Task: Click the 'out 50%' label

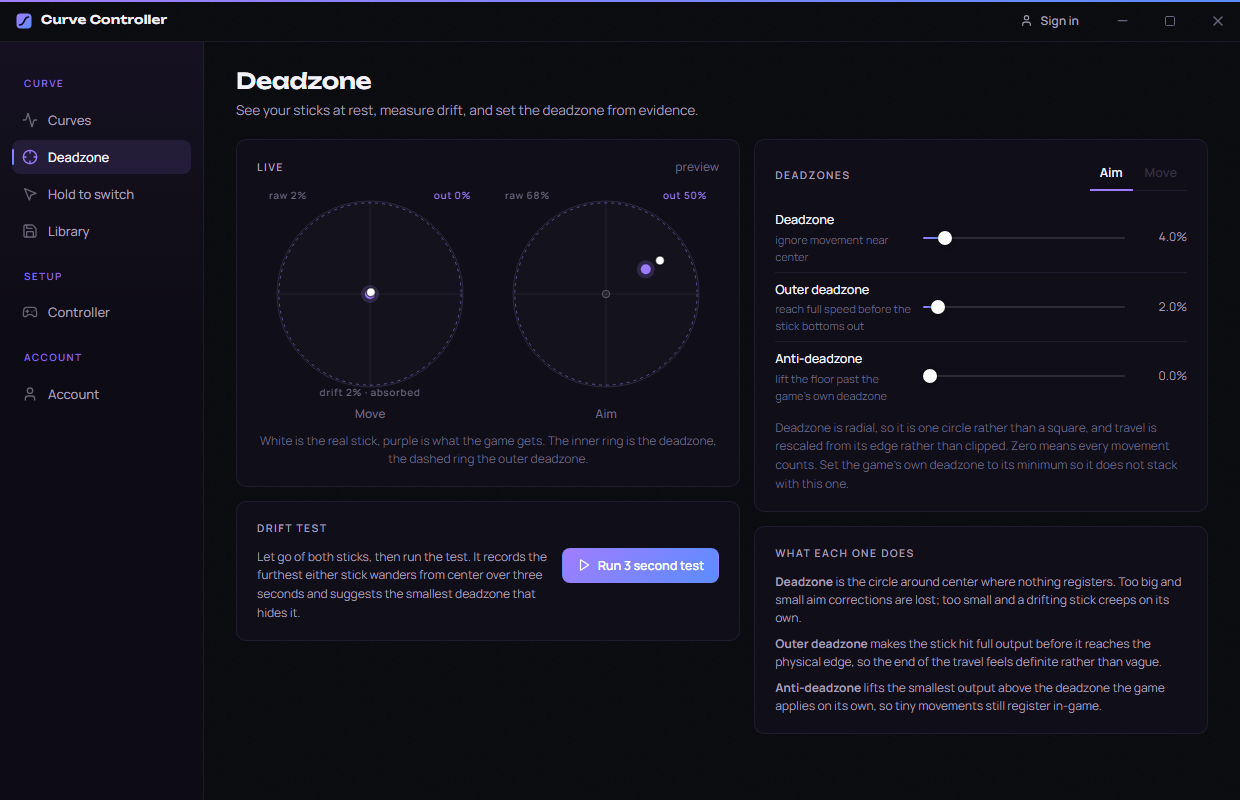Action: coord(685,196)
